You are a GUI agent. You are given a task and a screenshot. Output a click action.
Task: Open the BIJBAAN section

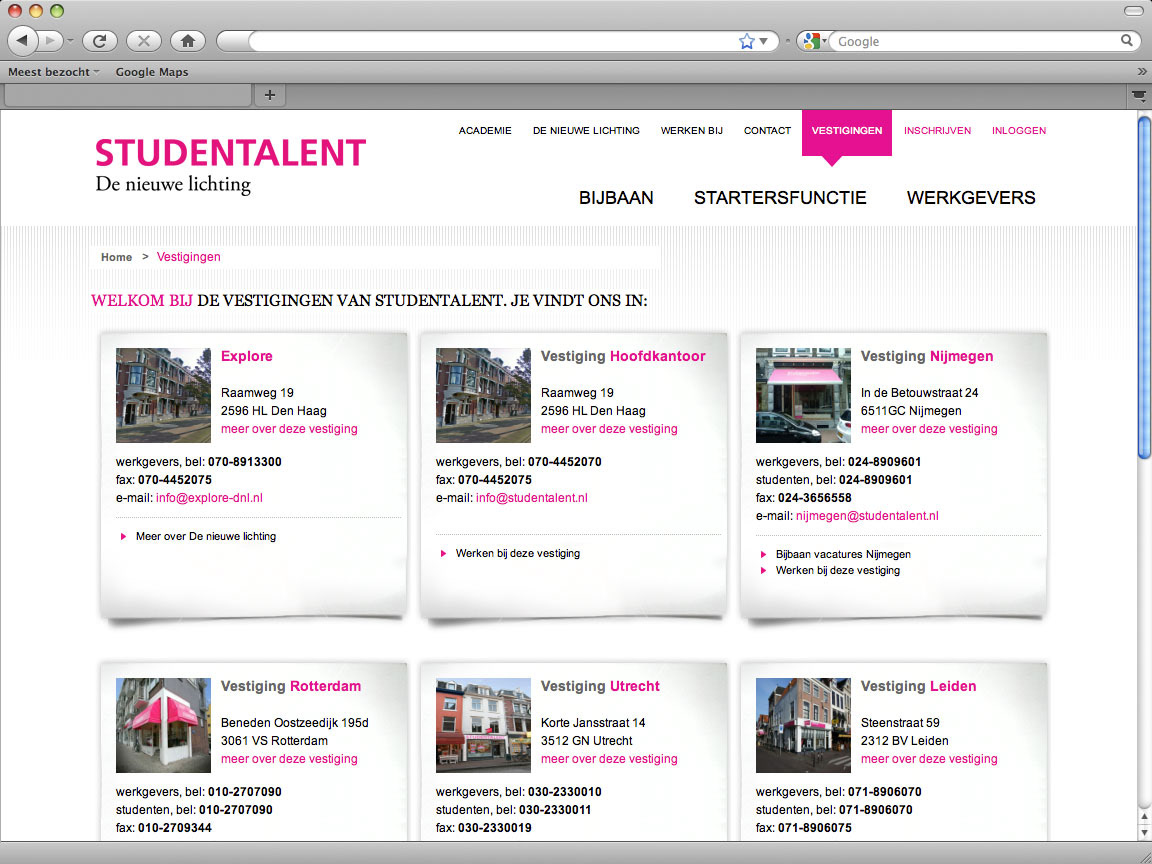click(x=616, y=197)
